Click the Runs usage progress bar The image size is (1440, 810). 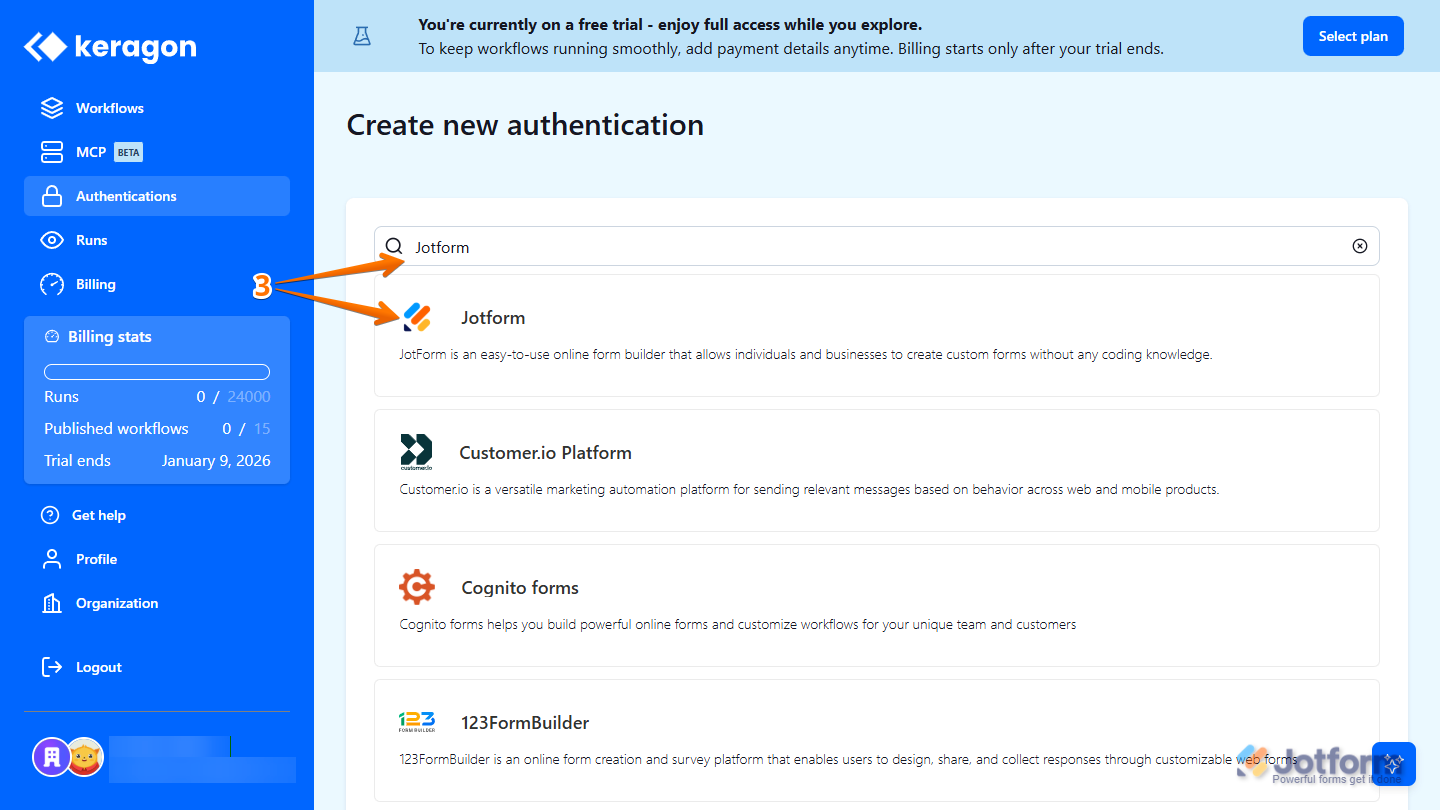156,371
